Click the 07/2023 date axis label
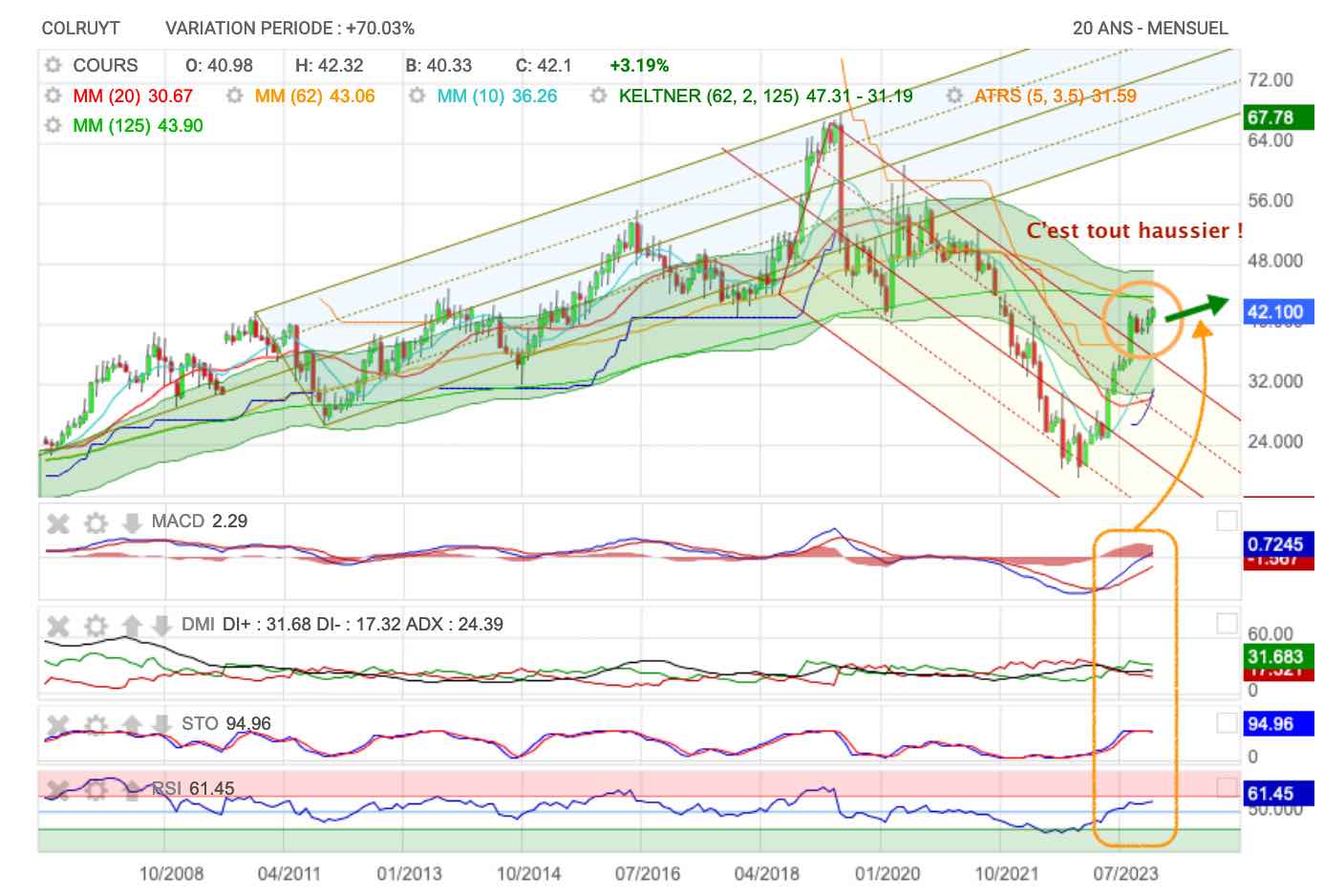Image resolution: width=1324 pixels, height=896 pixels. tap(1126, 874)
